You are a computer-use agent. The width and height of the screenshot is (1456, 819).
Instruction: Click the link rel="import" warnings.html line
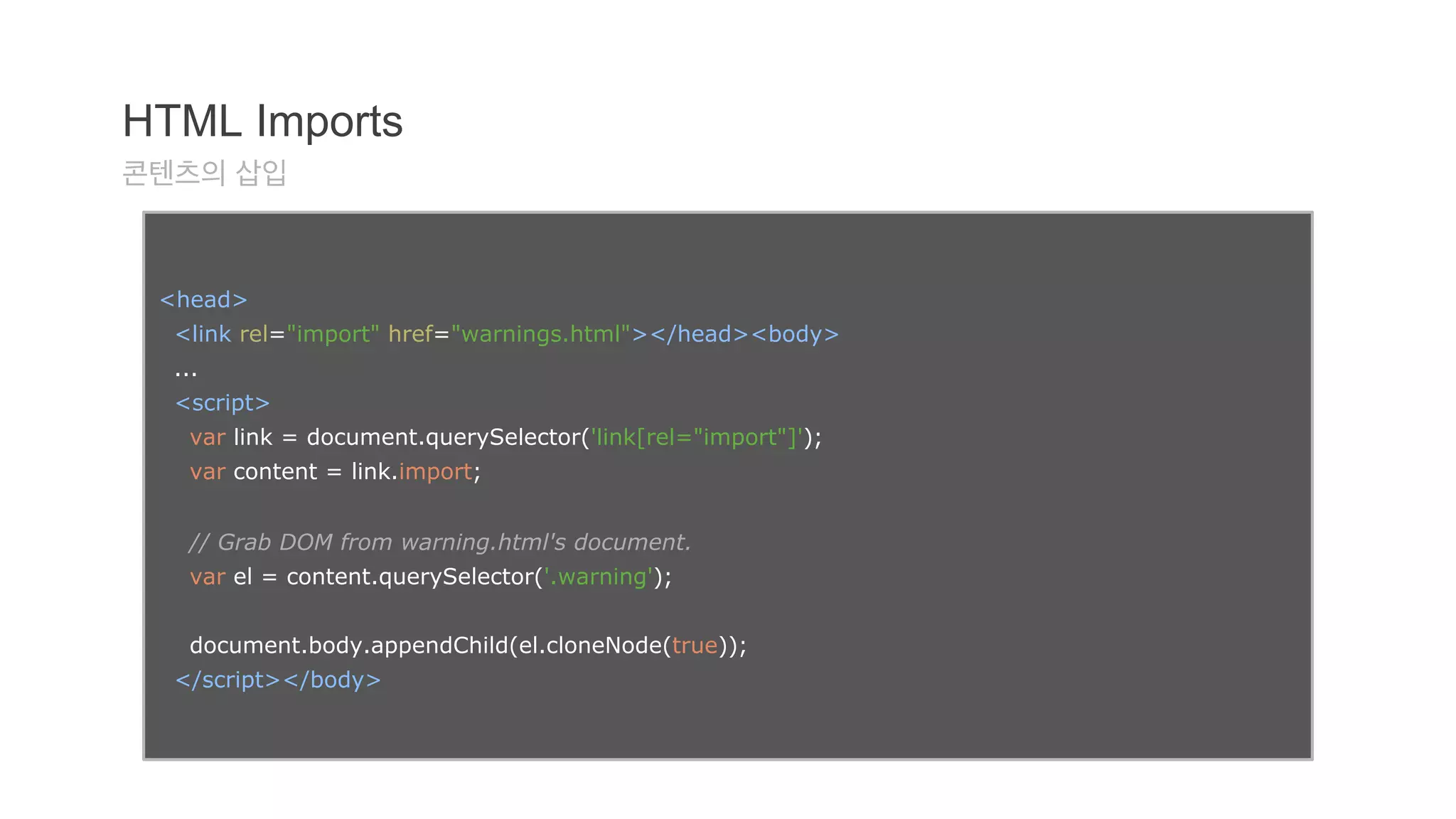click(x=507, y=333)
